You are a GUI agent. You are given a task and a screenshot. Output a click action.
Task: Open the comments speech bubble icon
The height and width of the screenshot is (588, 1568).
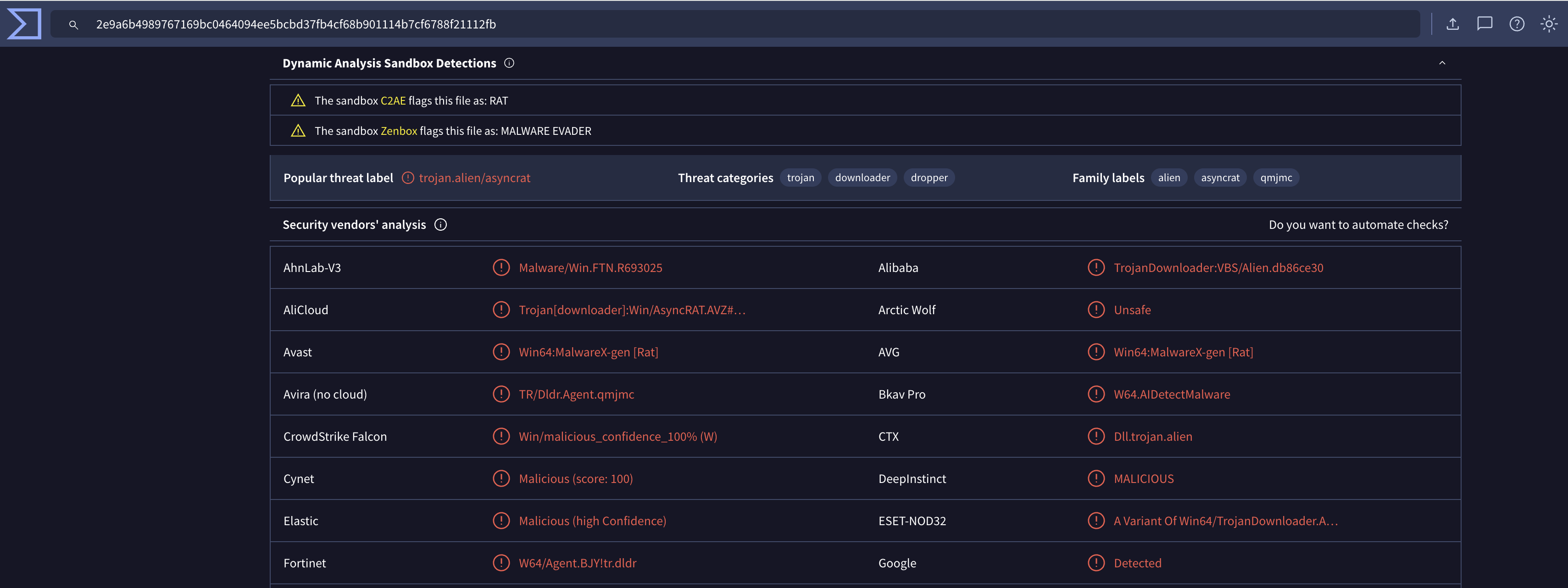(x=1485, y=24)
